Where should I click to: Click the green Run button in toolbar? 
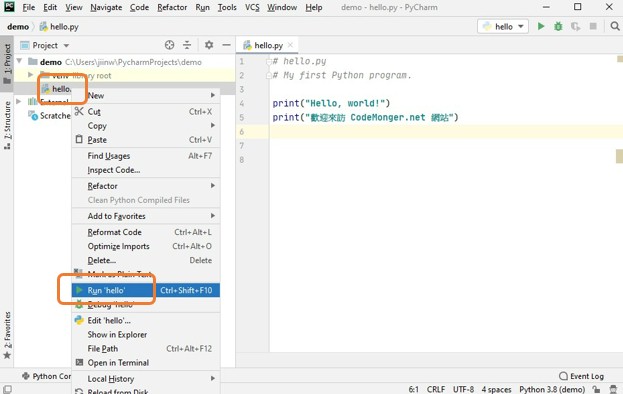541,27
